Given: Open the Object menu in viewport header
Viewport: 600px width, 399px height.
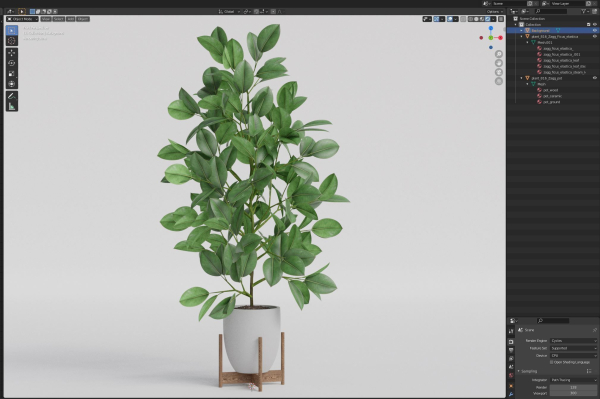Looking at the screenshot, I should [x=83, y=19].
